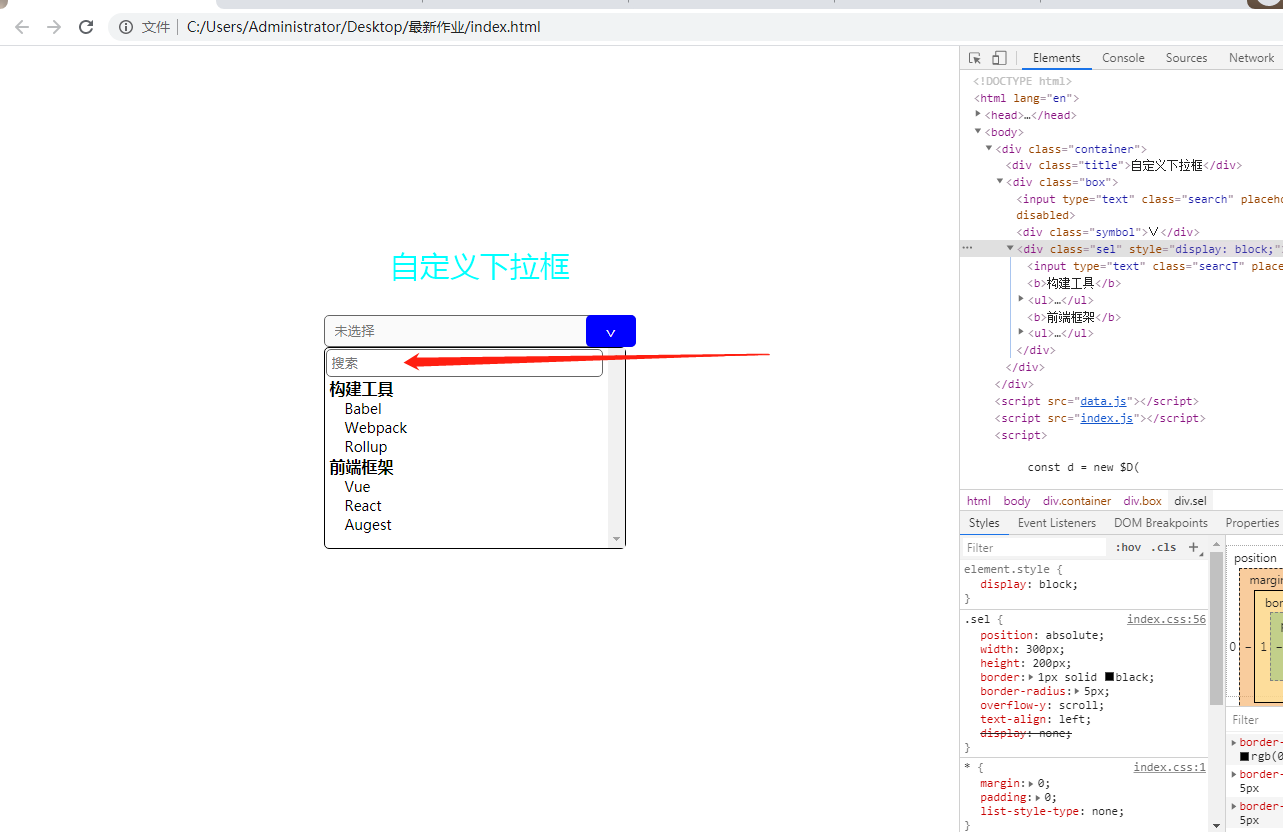
Task: Activate the inspect element picker icon
Action: (x=975, y=58)
